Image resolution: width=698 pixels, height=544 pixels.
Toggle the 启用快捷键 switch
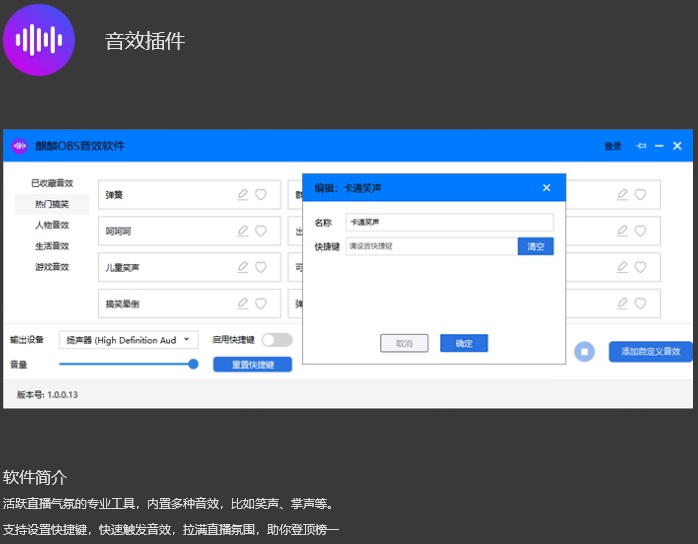point(276,340)
